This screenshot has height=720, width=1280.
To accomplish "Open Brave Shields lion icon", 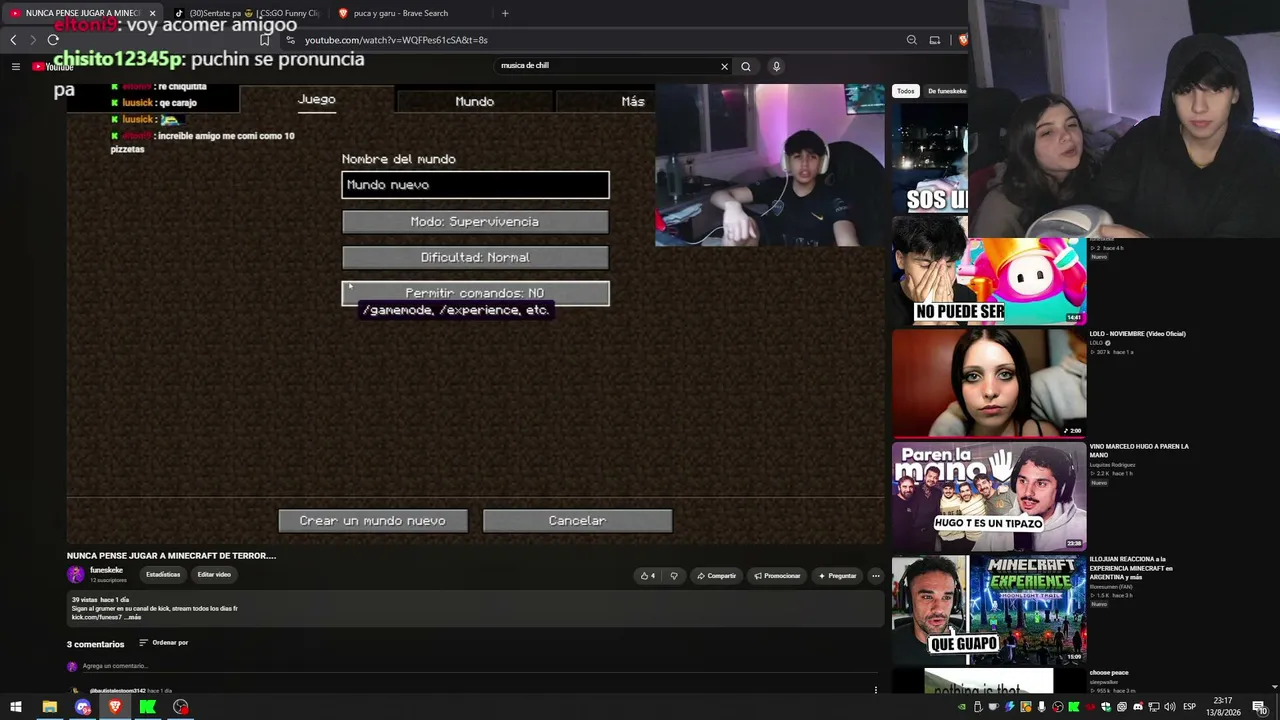I will coord(963,40).
